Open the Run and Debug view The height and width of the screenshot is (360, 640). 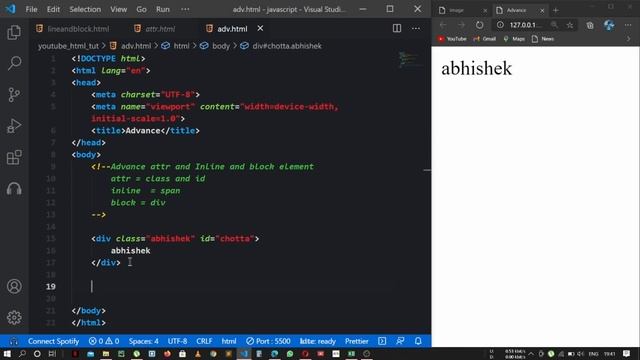(14, 126)
